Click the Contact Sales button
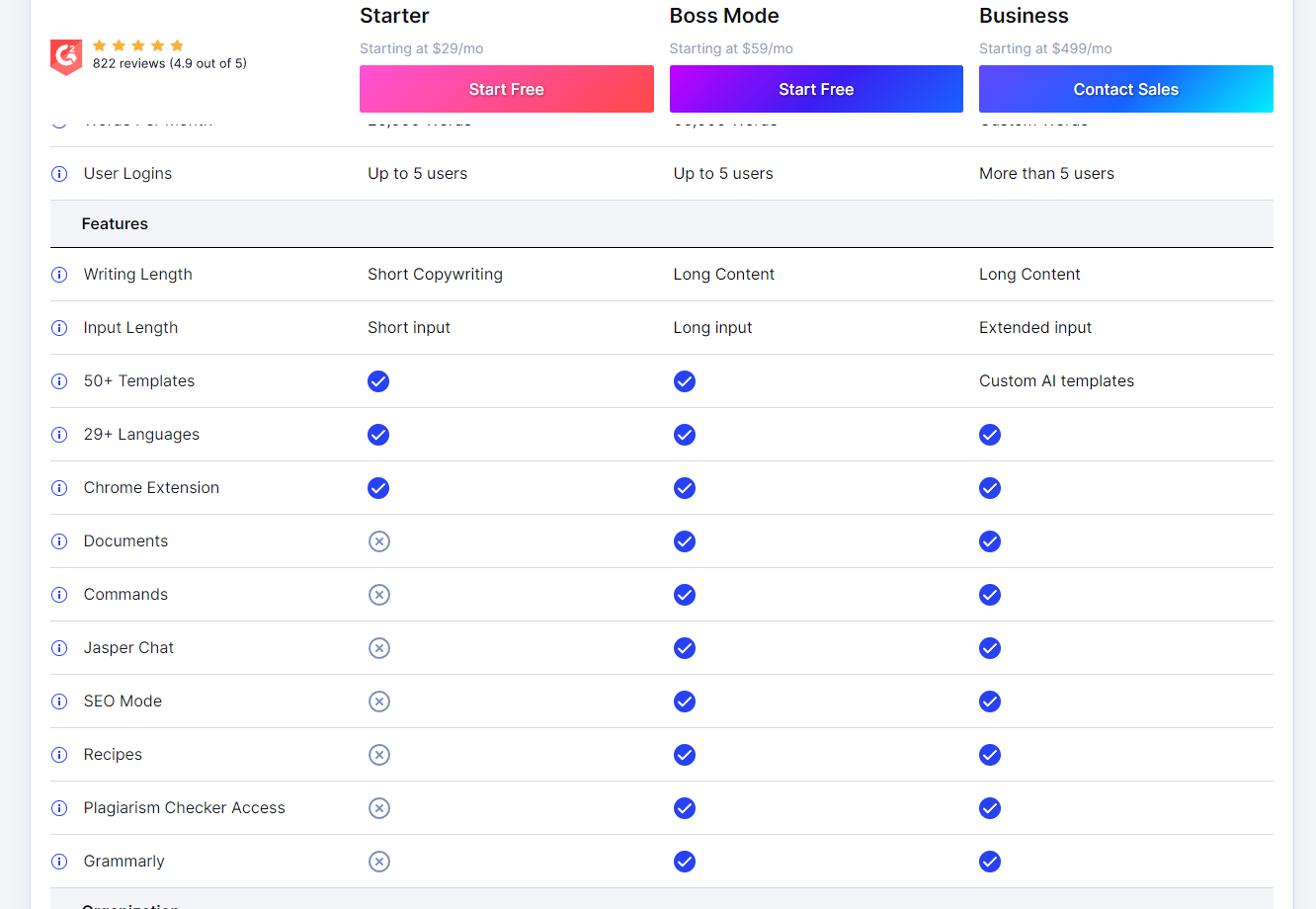 (1126, 89)
